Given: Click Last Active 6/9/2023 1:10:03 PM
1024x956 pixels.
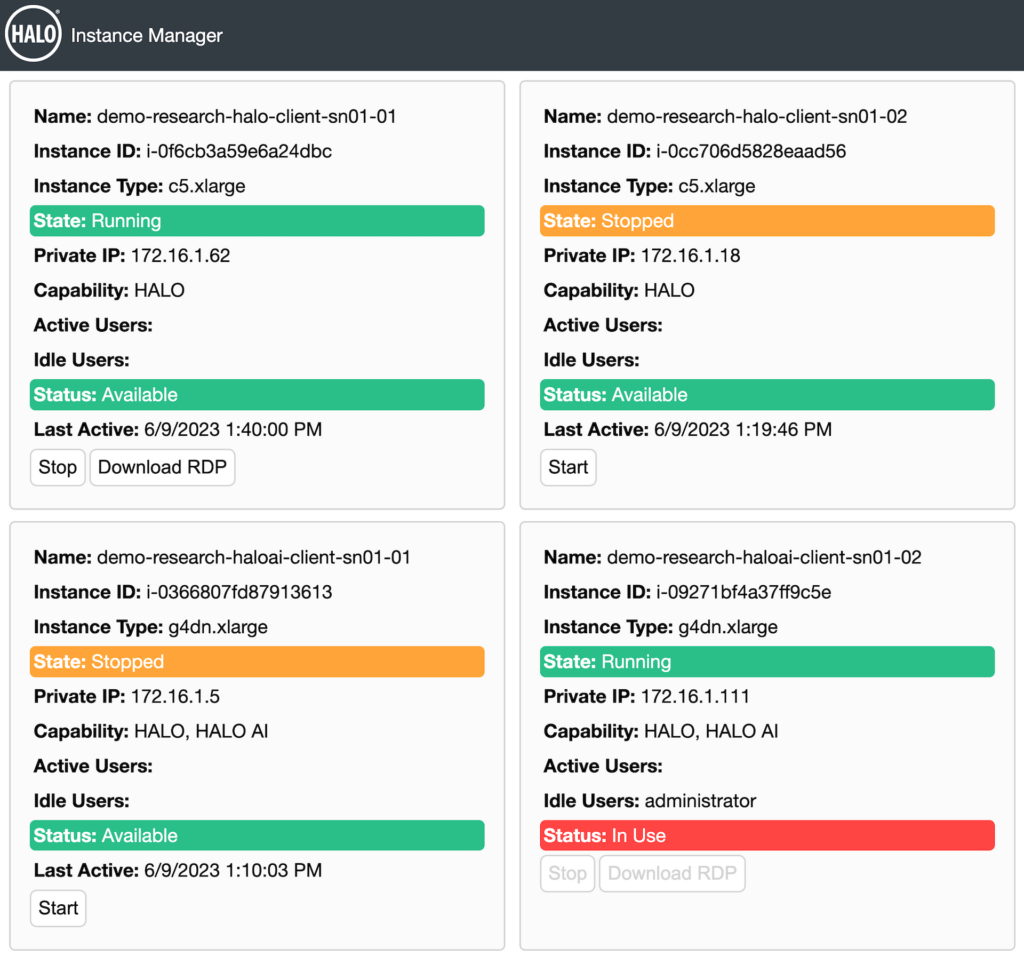Looking at the screenshot, I should click(178, 870).
